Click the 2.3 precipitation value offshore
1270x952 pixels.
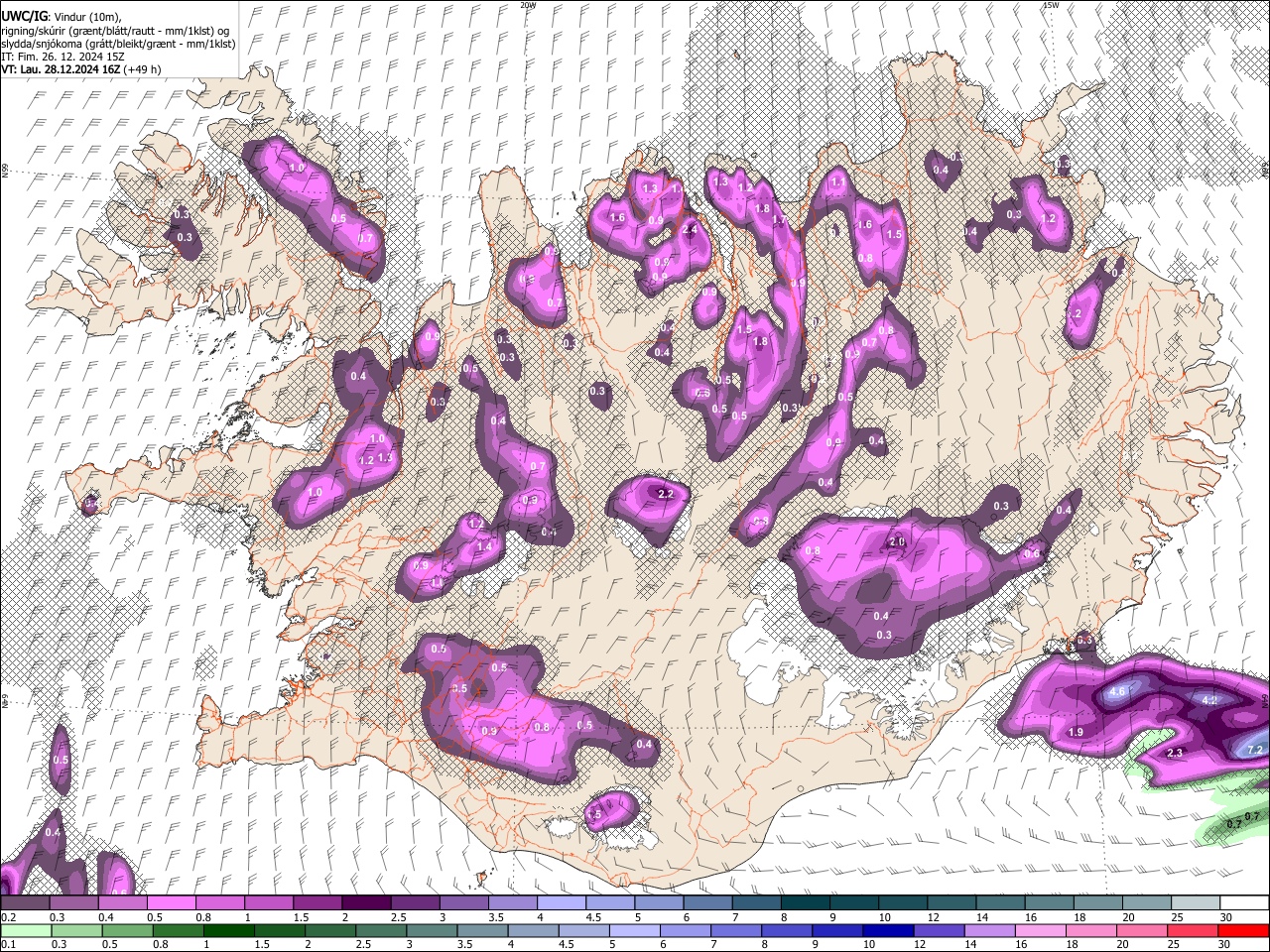1175,754
